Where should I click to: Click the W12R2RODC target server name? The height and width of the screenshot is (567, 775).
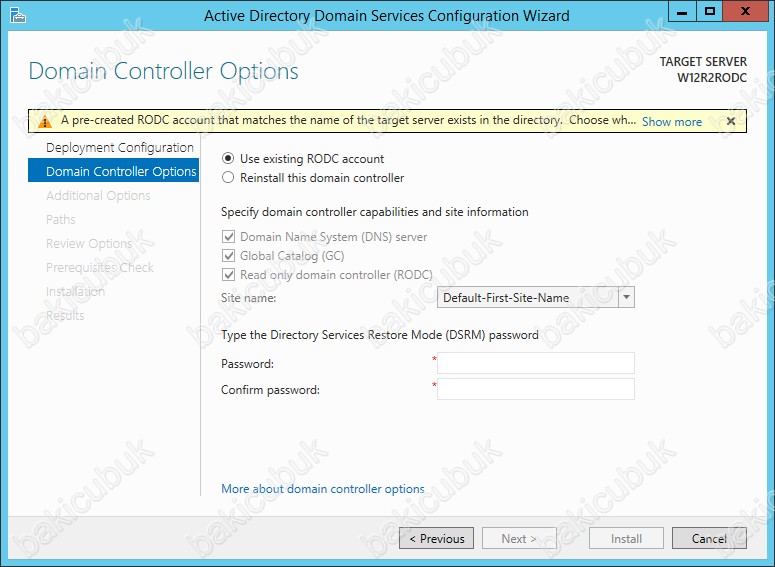pos(712,78)
